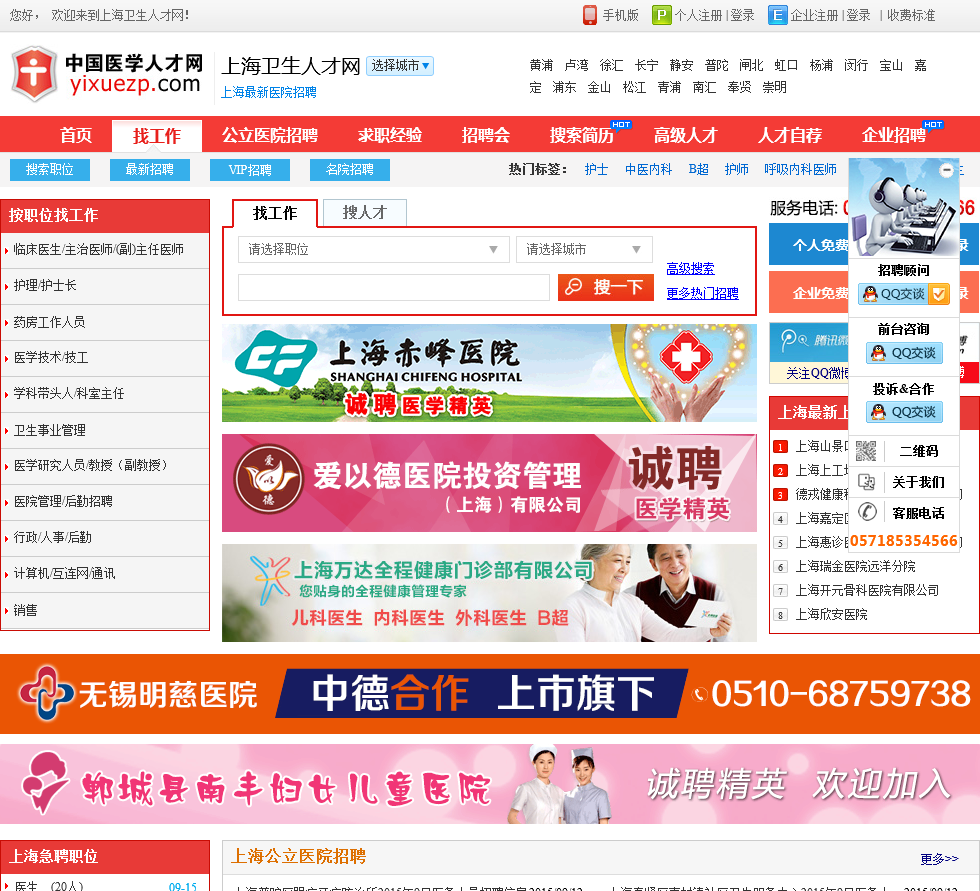
Task: Open 企业招聘 navigation item
Action: coord(894,135)
